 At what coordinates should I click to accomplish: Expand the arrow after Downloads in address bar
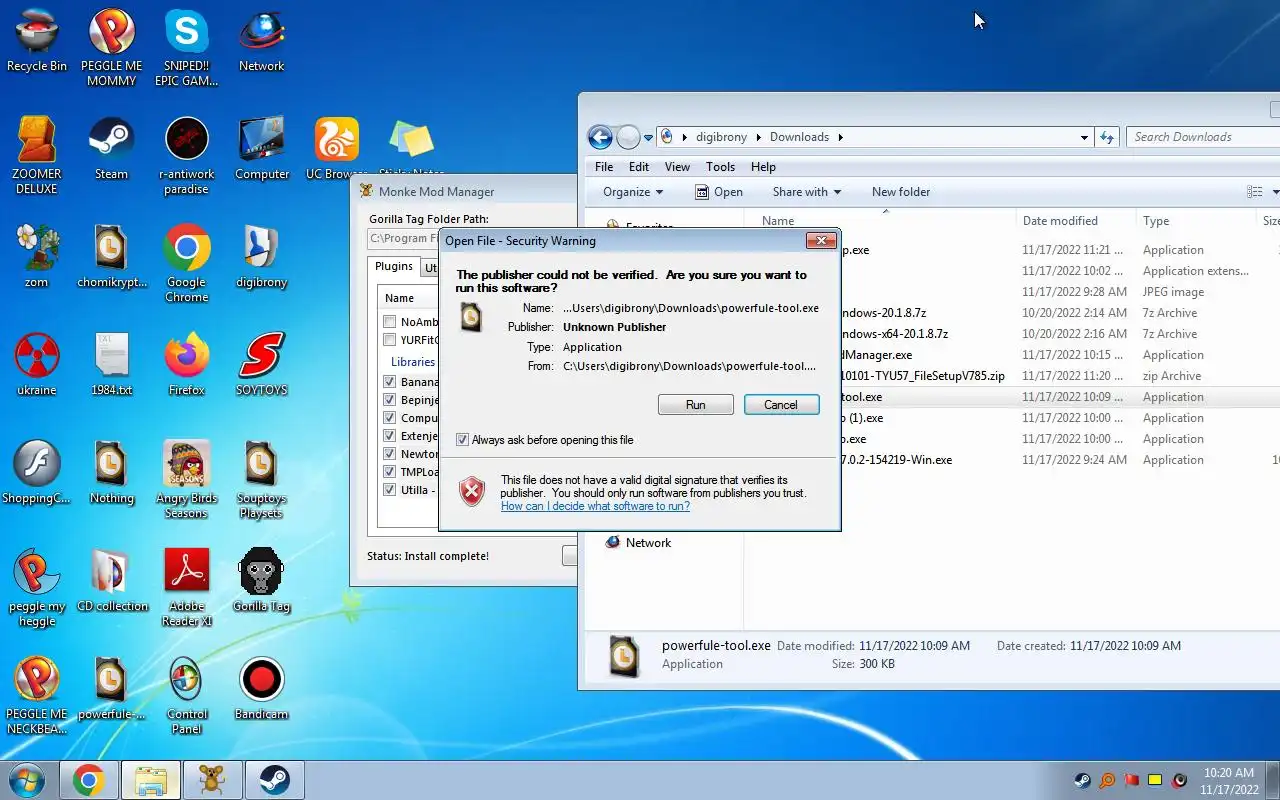tap(840, 137)
